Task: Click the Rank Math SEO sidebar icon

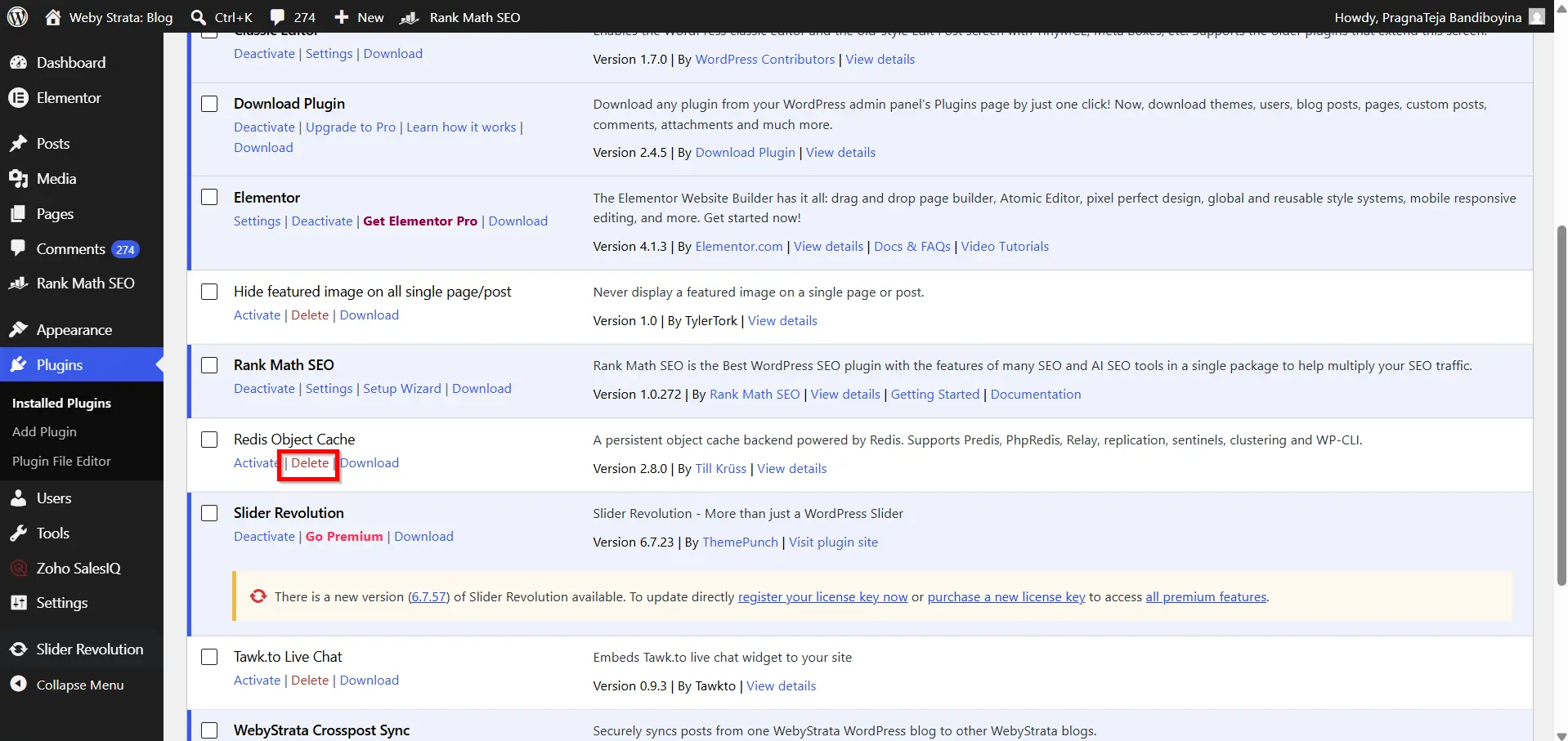Action: click(18, 283)
